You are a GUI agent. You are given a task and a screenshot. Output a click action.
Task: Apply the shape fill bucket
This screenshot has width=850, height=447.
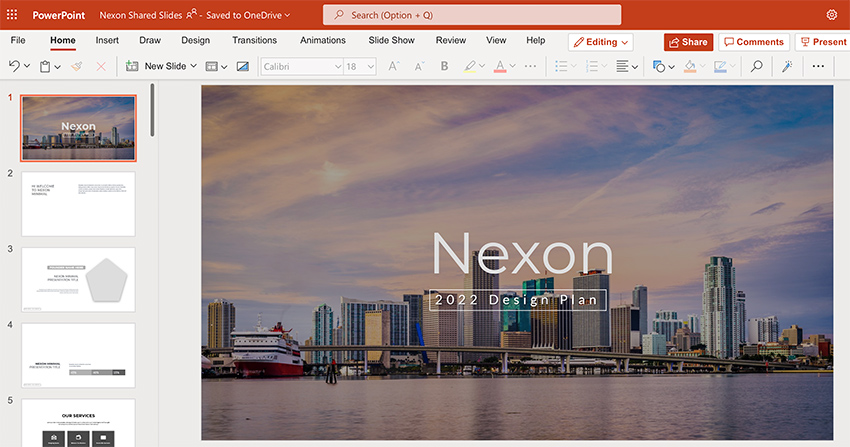click(x=690, y=66)
